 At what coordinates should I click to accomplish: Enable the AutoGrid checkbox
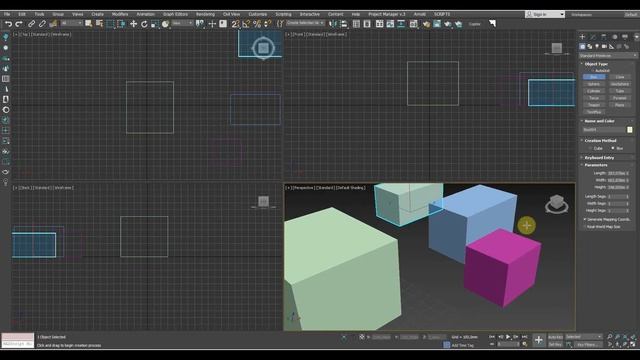tap(593, 71)
